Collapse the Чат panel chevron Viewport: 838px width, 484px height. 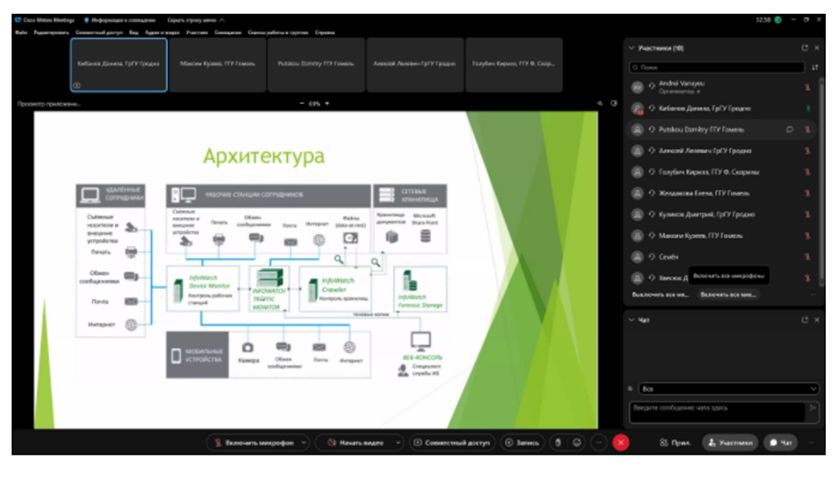point(631,320)
